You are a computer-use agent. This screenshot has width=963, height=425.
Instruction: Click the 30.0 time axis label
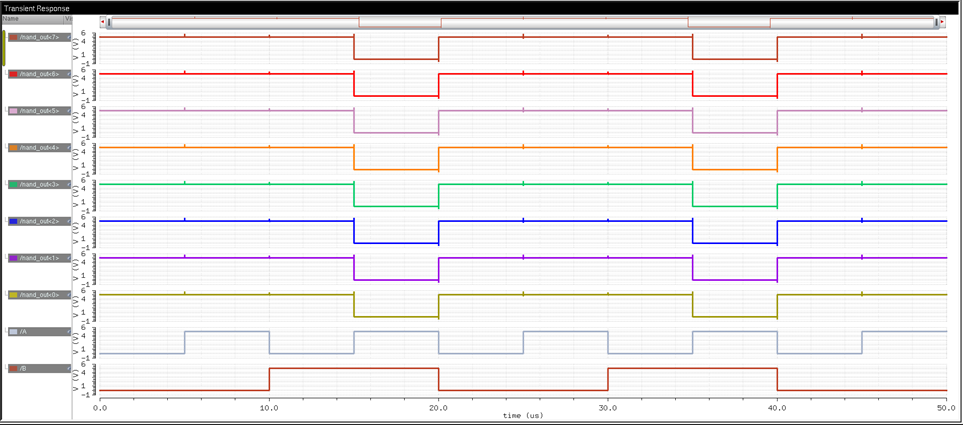[608, 407]
